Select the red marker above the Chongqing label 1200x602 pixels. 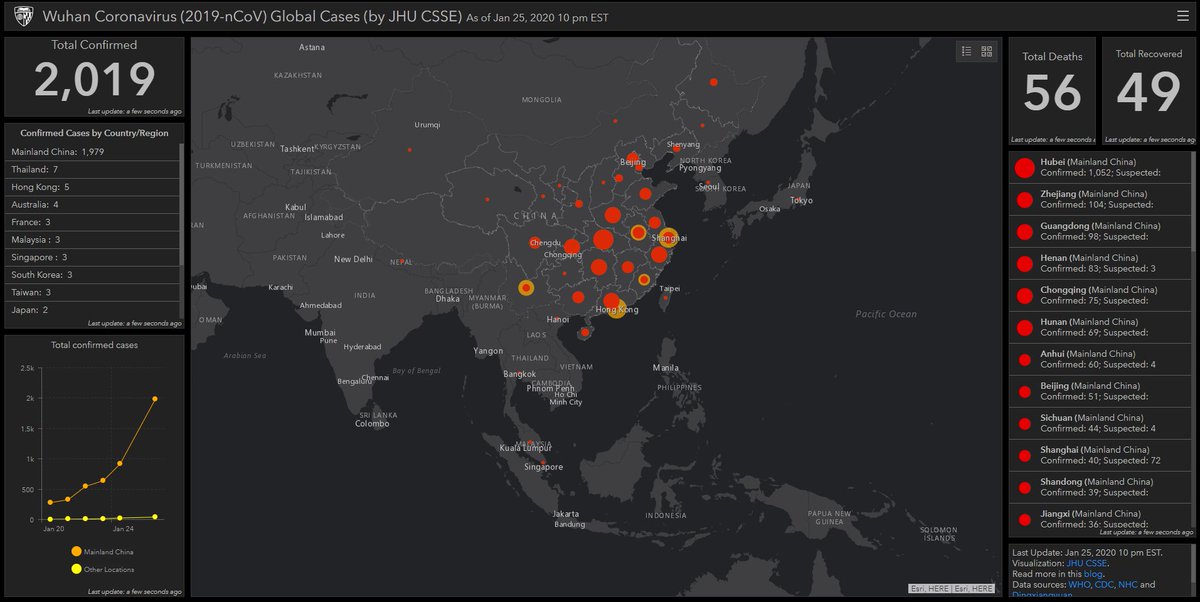571,247
